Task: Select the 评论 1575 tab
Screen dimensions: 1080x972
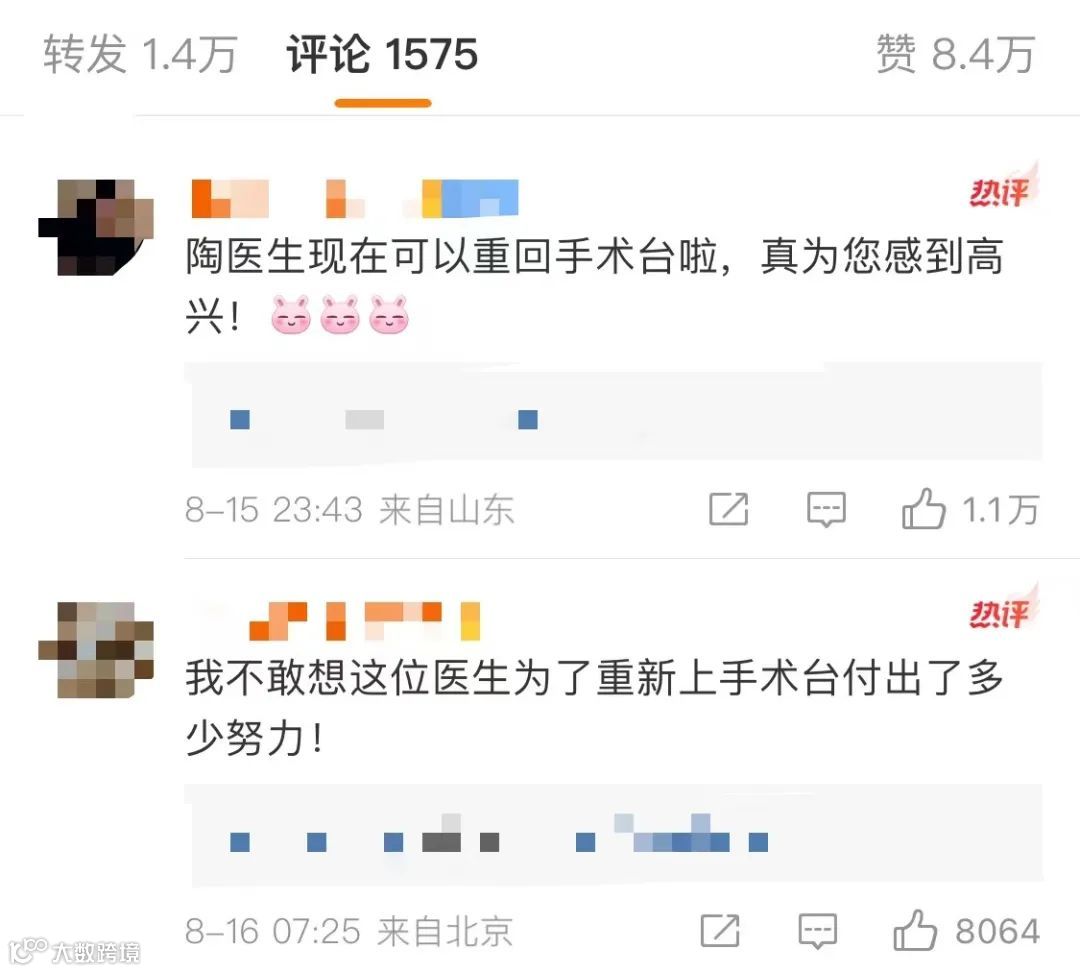Action: click(x=382, y=54)
